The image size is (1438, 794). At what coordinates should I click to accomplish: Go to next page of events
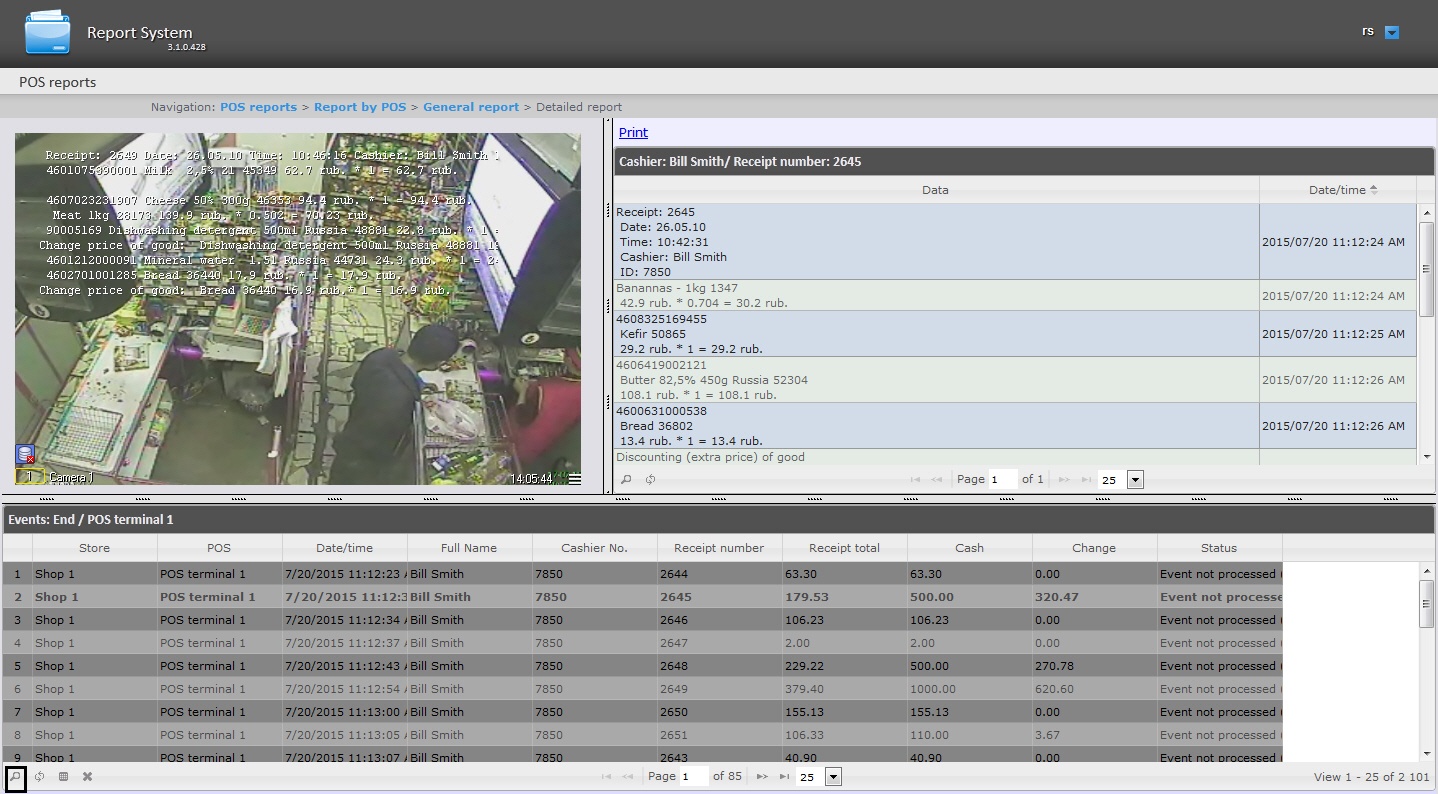(762, 777)
